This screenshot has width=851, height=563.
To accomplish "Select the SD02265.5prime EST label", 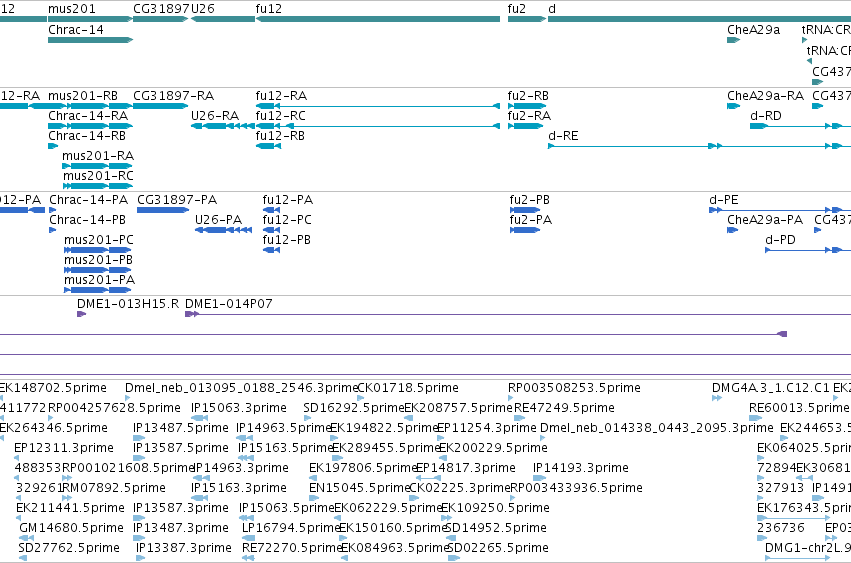I will [498, 548].
